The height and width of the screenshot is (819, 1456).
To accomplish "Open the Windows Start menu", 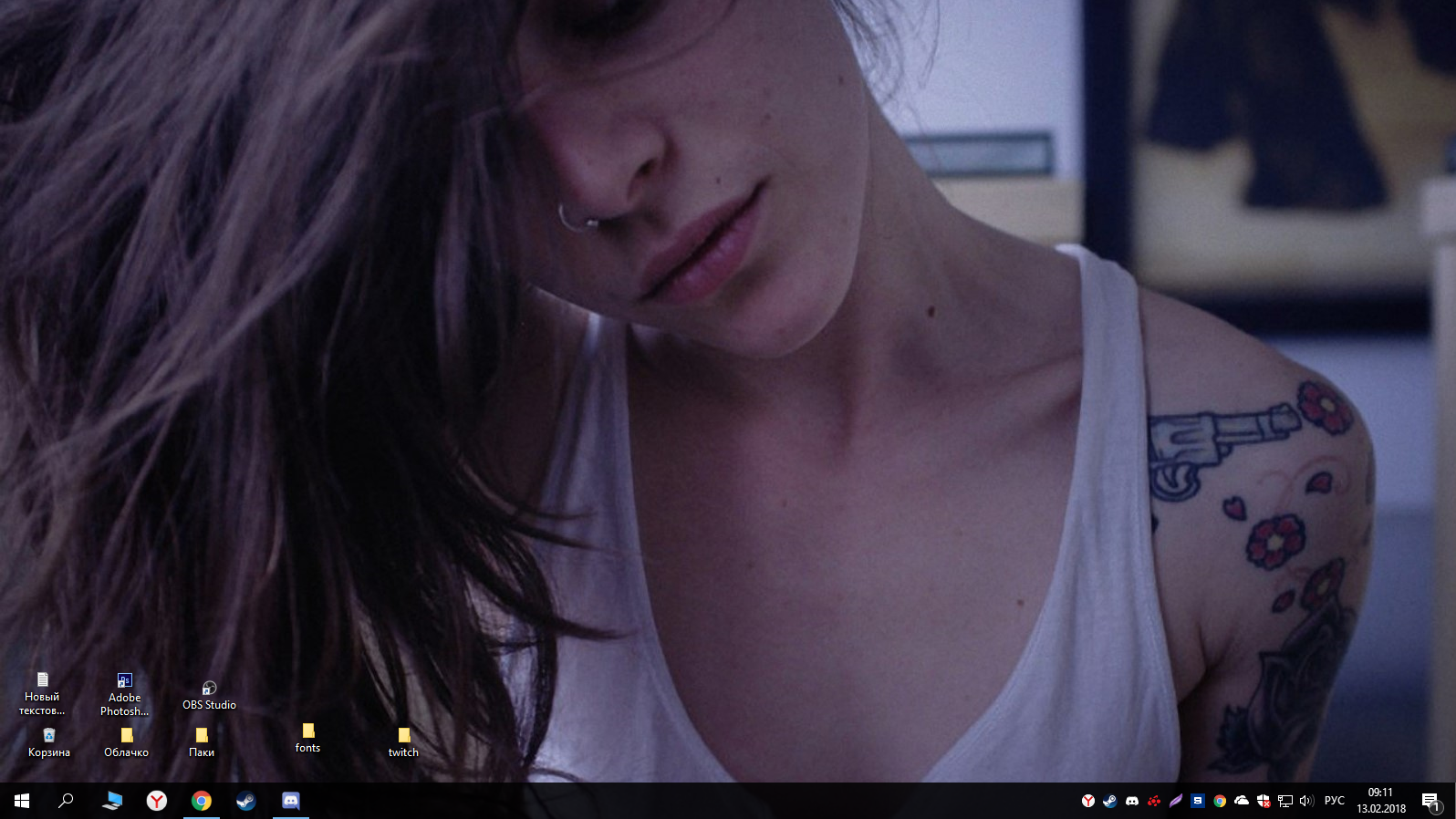I will pyautogui.click(x=22, y=801).
